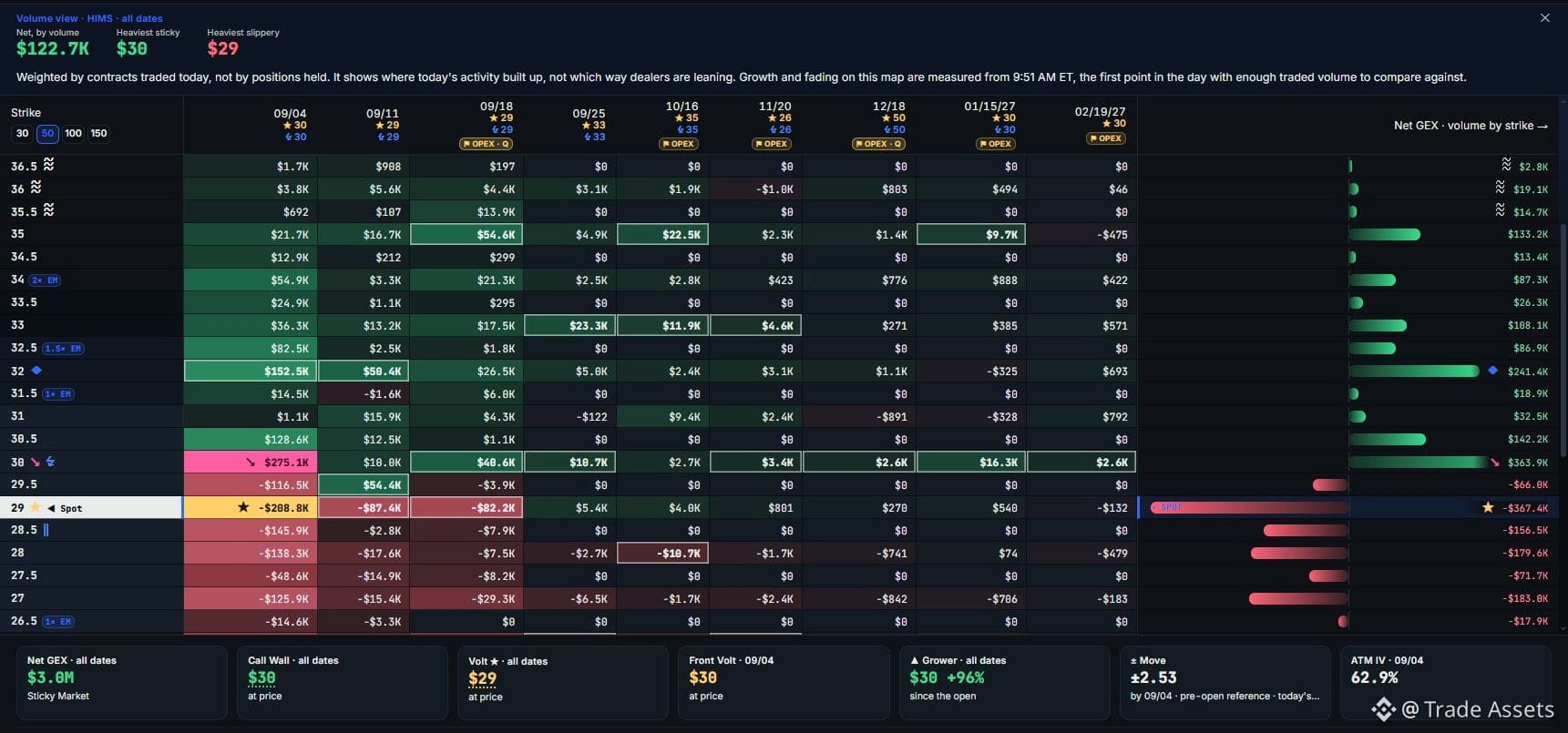
Task: Set strike range to 50
Action: coord(47,133)
